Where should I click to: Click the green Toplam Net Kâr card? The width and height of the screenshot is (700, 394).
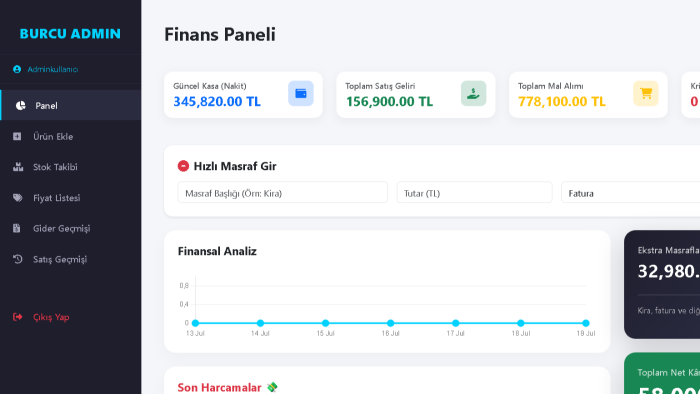tap(662, 373)
